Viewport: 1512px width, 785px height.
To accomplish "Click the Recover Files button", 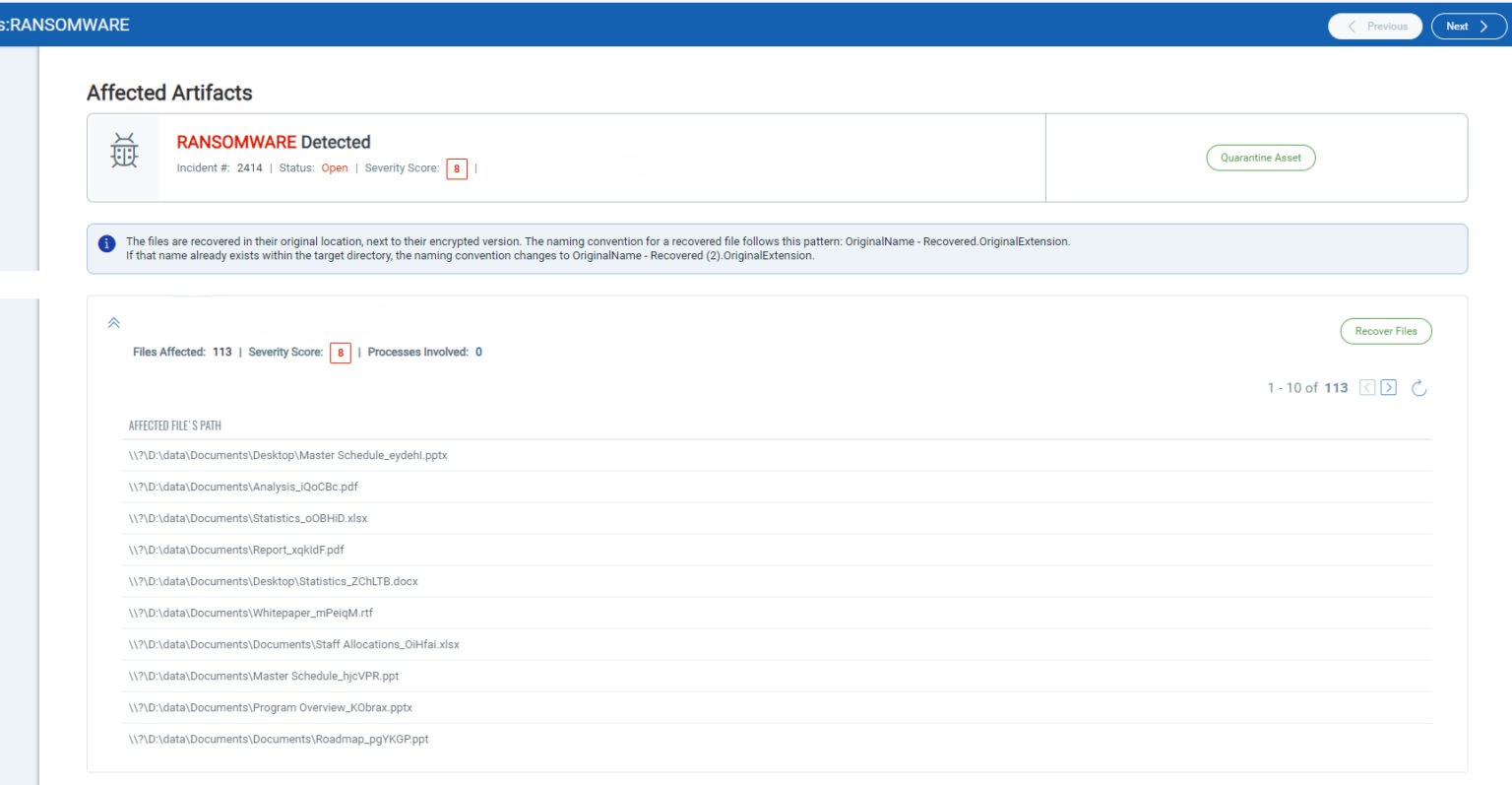I will (x=1385, y=331).
